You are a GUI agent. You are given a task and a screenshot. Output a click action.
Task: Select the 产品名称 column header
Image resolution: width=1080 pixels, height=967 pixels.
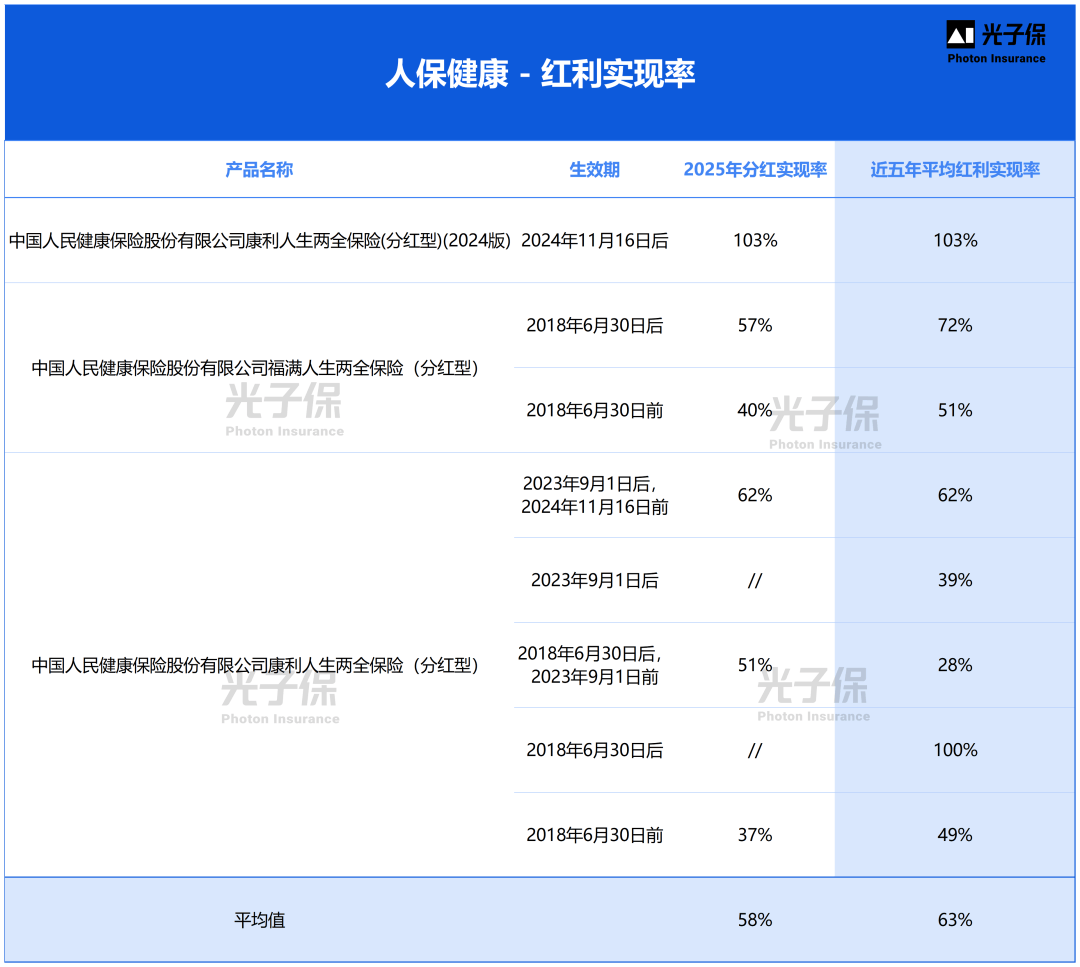point(259,169)
